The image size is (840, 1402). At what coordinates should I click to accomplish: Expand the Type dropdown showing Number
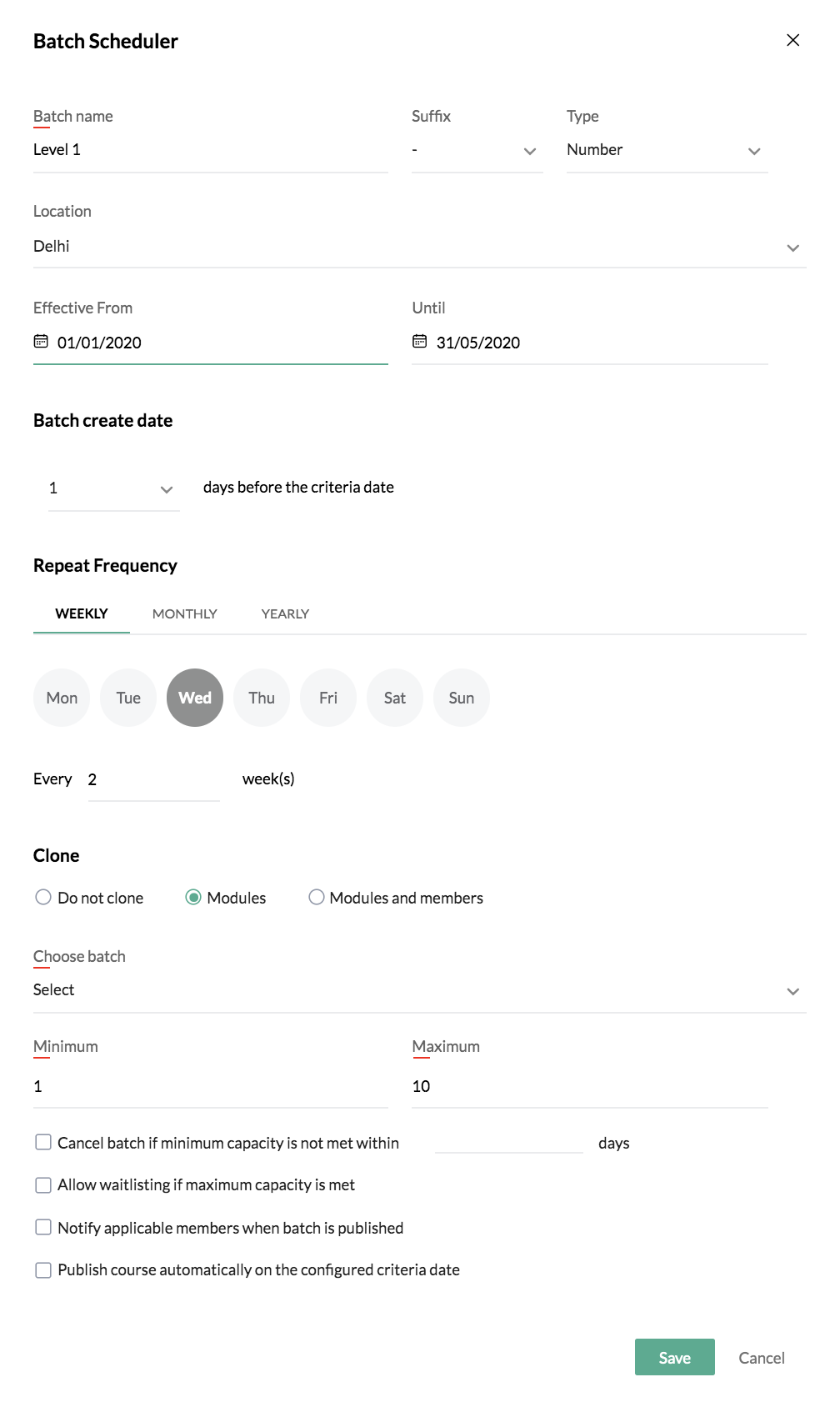(x=667, y=151)
